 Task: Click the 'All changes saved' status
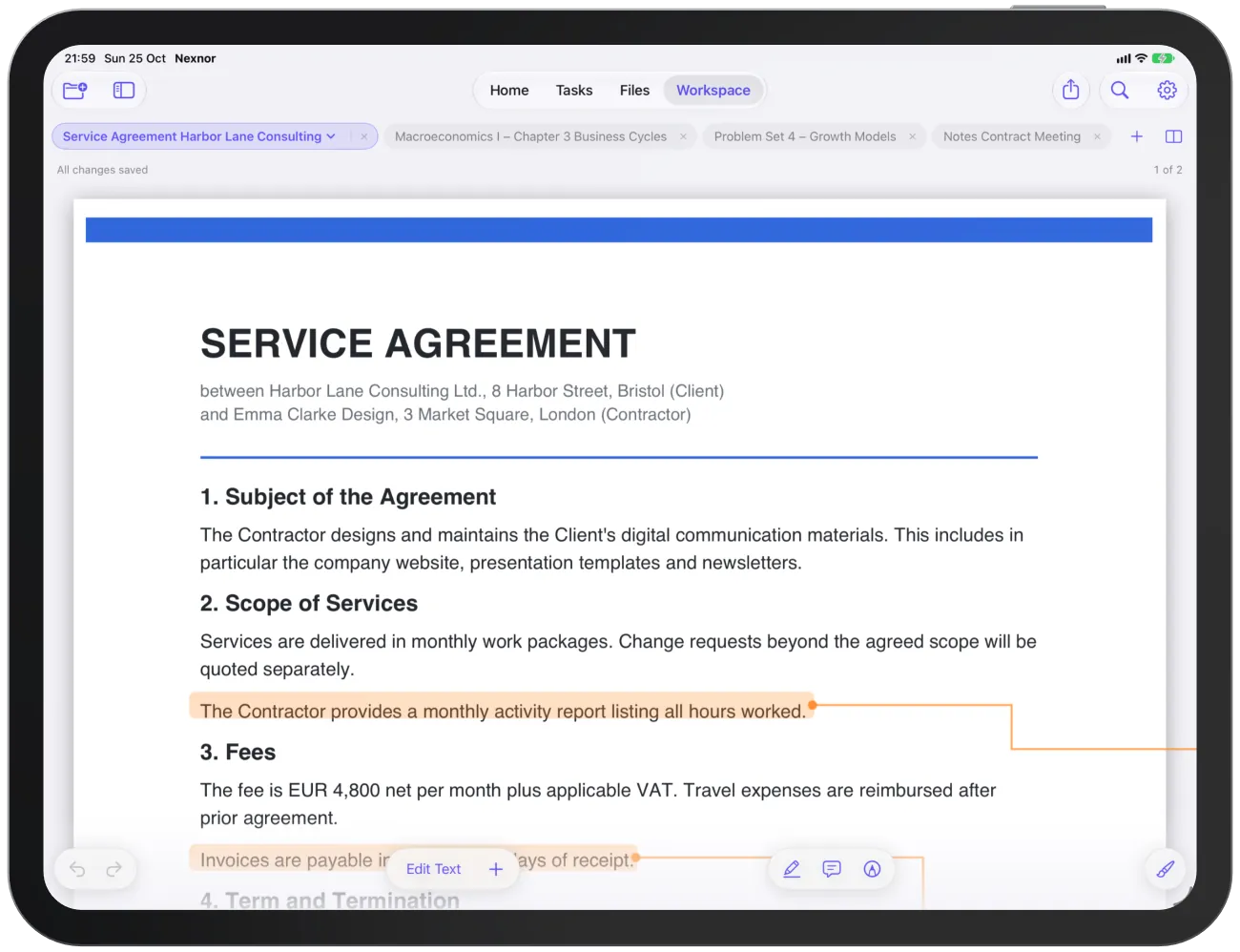click(102, 170)
